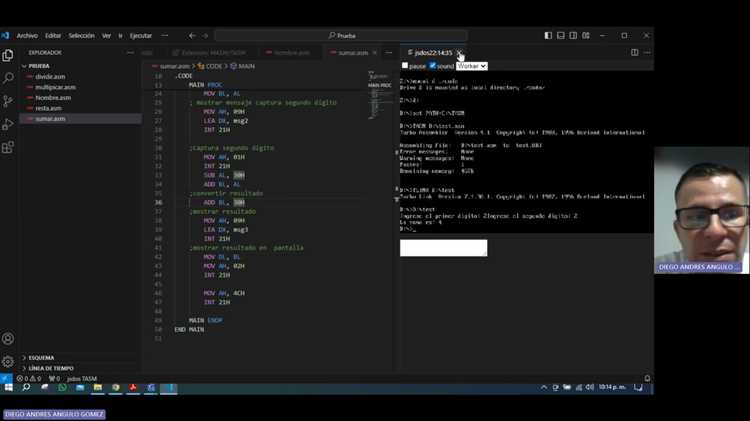The image size is (750, 421).
Task: Open resta.asm in the explorer
Action: point(80,108)
